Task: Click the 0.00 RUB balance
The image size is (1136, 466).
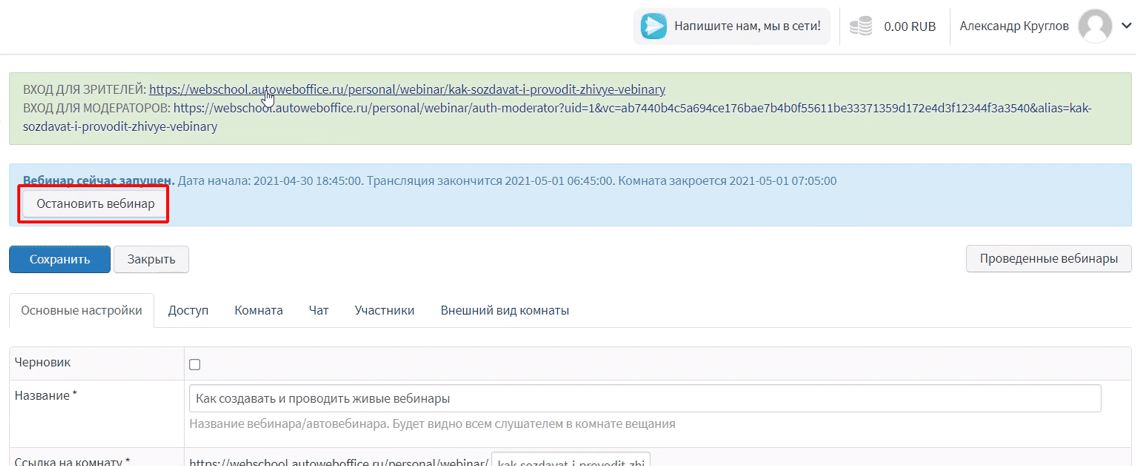Action: click(x=909, y=27)
